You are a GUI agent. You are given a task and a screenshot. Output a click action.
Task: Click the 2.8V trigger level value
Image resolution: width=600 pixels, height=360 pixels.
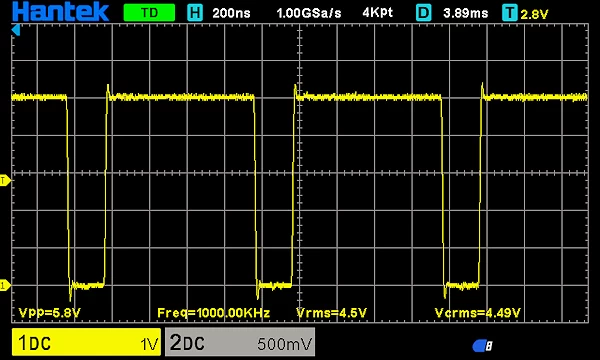coord(534,14)
